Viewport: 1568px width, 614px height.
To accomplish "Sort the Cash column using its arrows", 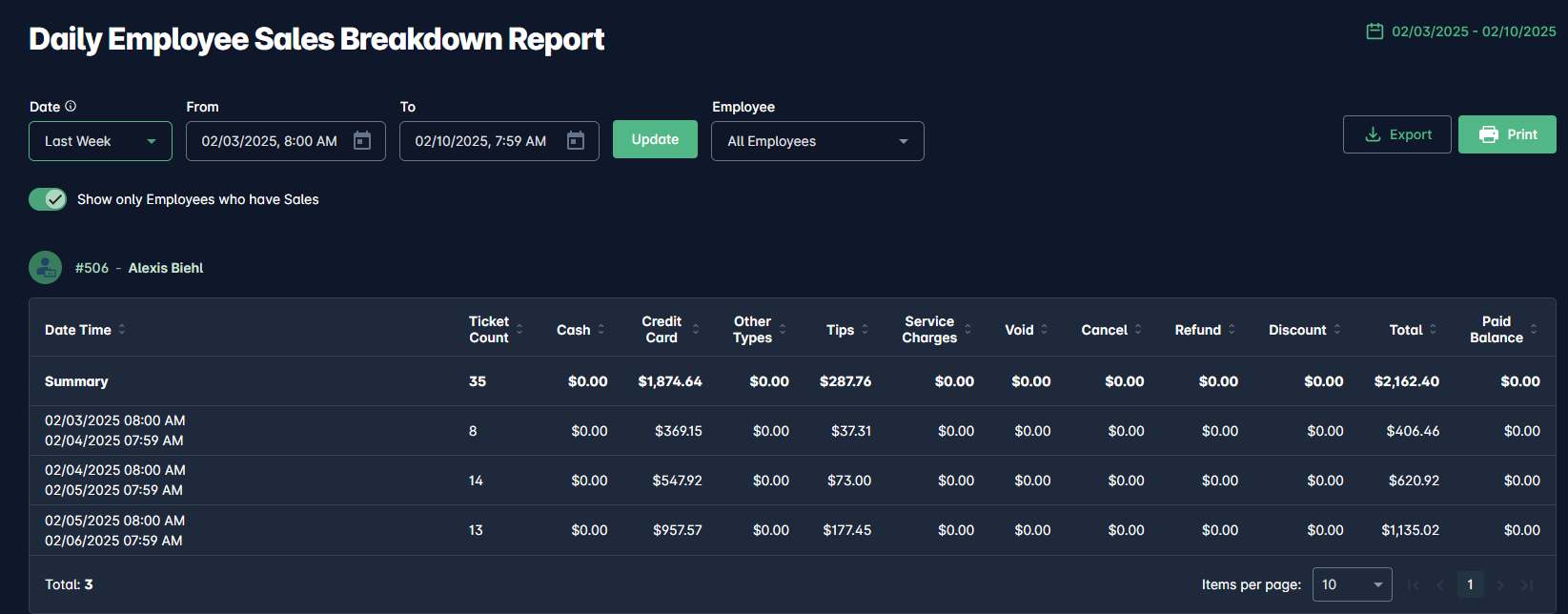I will (601, 330).
